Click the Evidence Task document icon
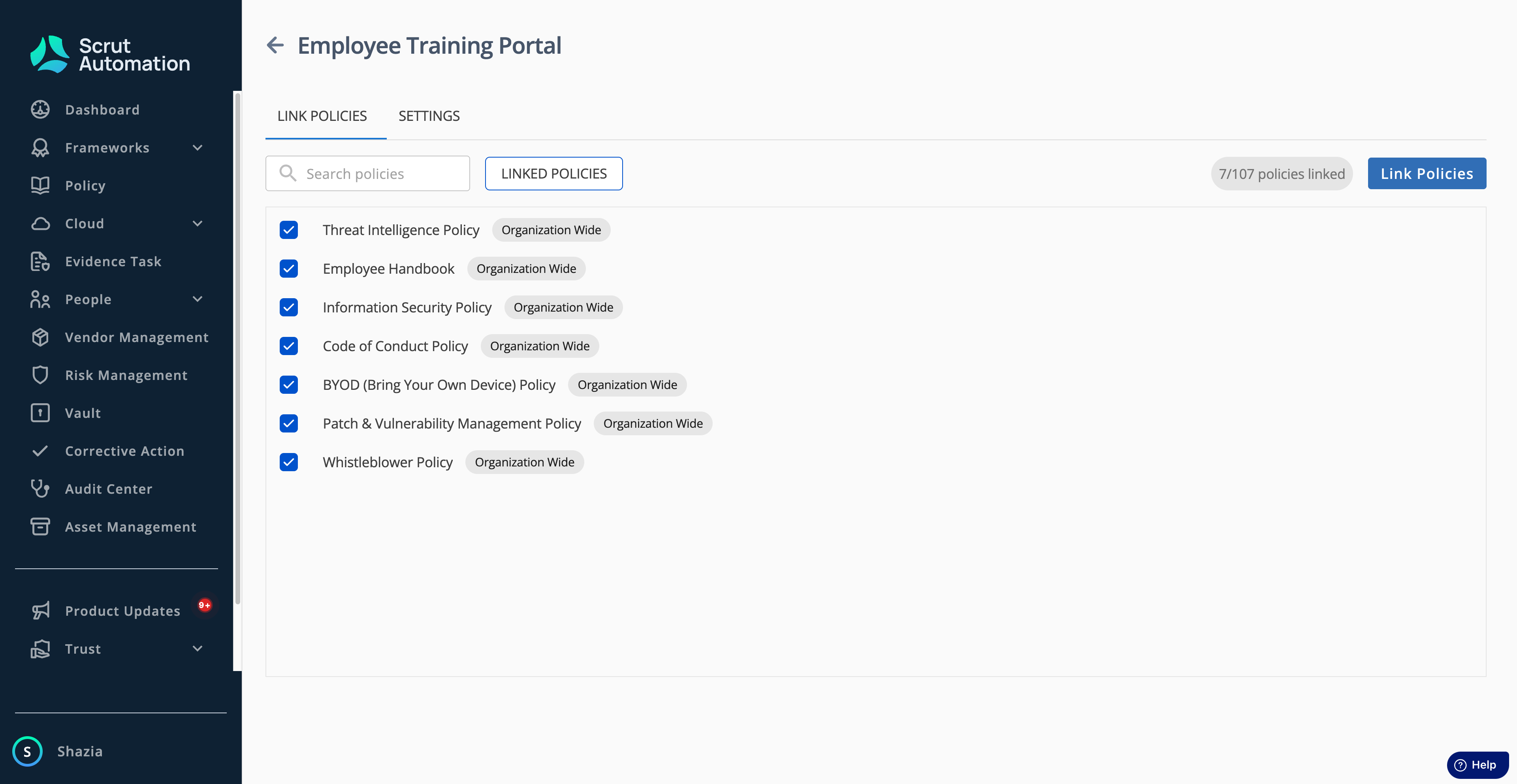 [x=40, y=261]
